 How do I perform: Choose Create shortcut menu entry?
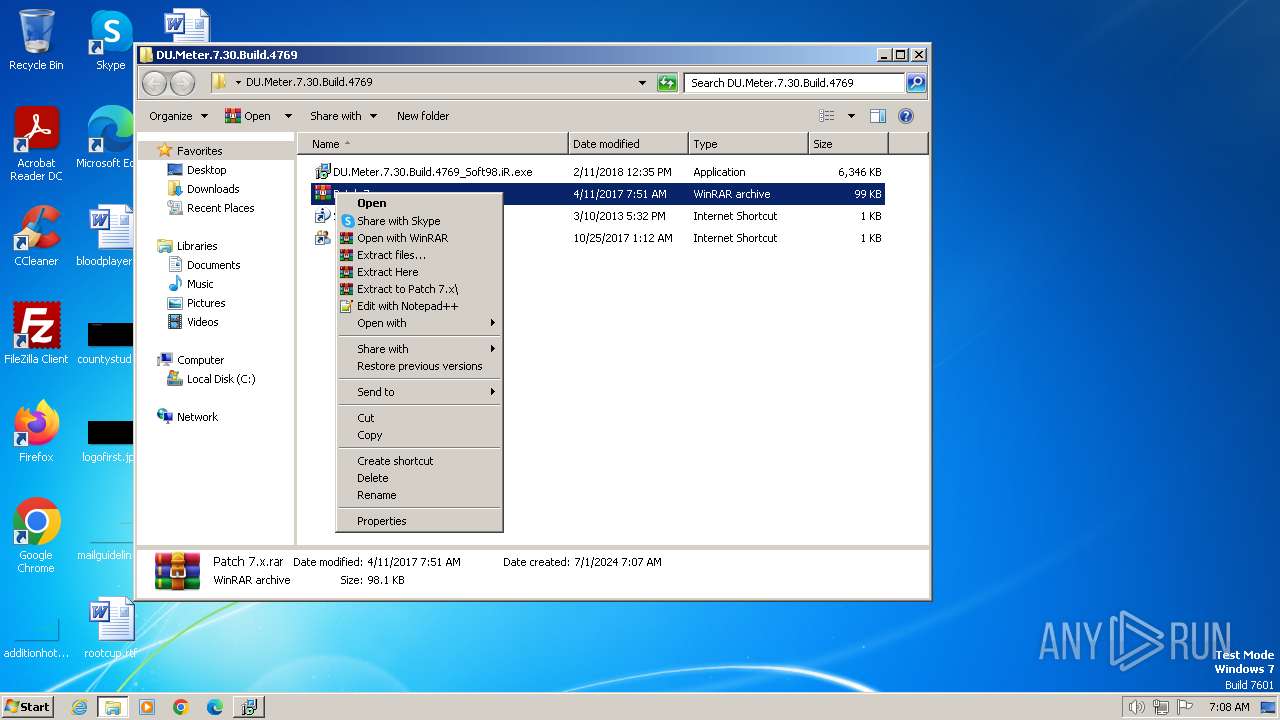[x=419, y=461]
